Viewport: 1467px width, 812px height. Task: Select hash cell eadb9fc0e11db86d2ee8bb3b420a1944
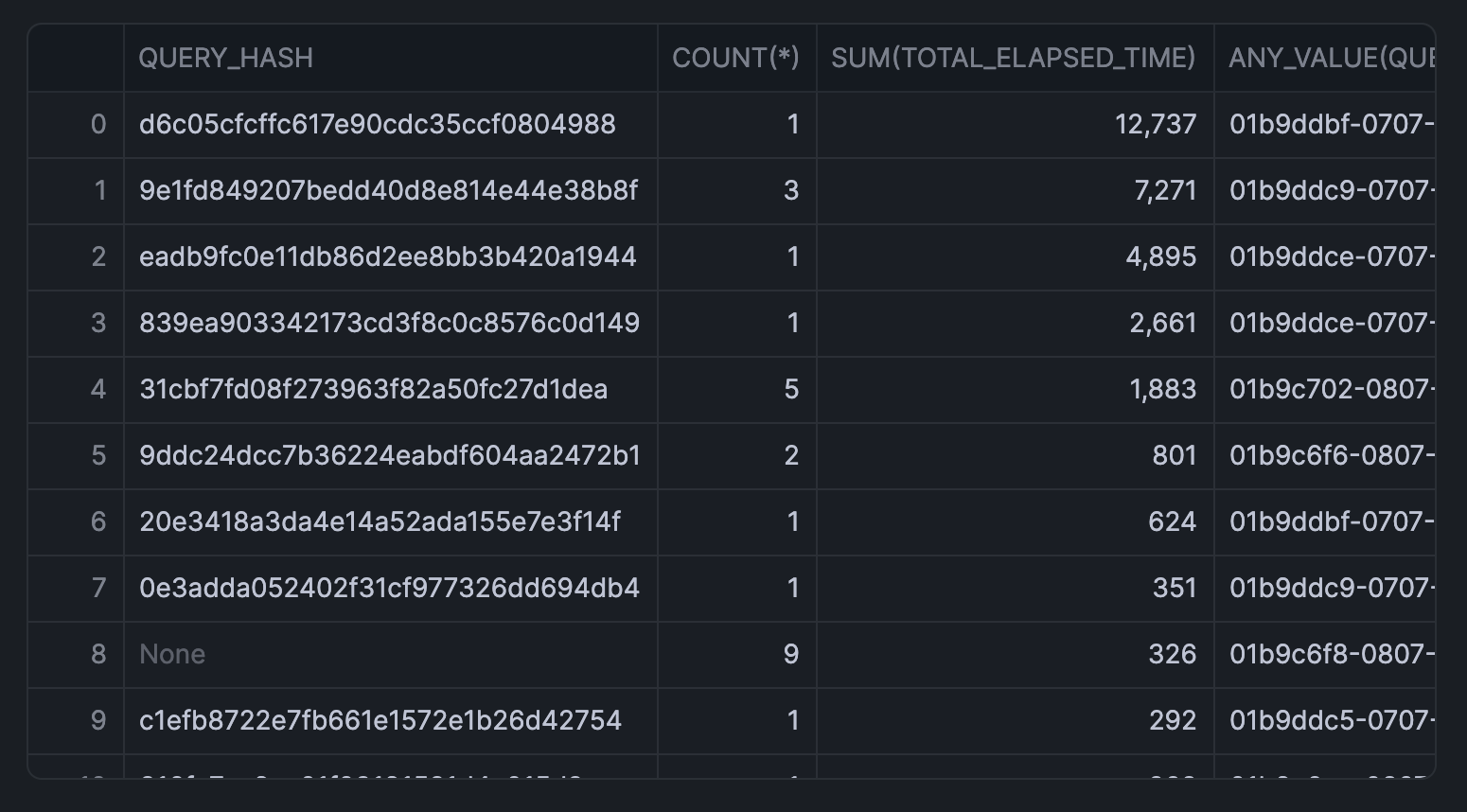point(387,257)
